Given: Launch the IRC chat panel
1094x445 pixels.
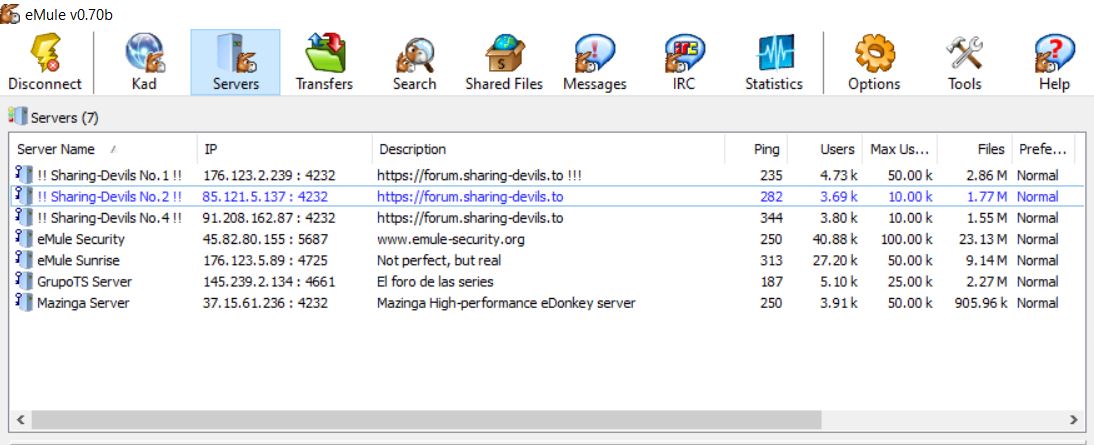Looking at the screenshot, I should tap(684, 62).
